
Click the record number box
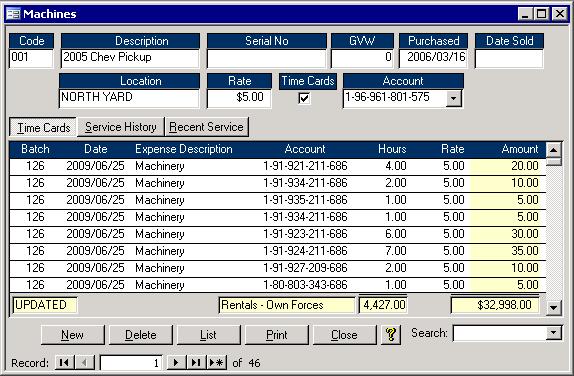pyautogui.click(x=131, y=363)
